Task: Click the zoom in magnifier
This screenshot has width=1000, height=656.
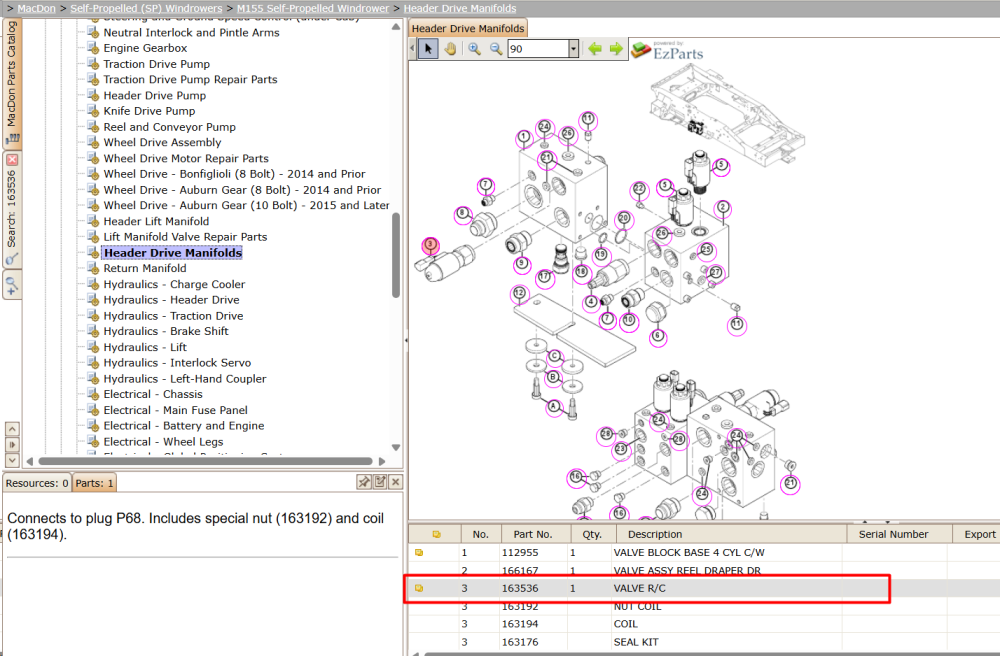Action: pos(474,49)
